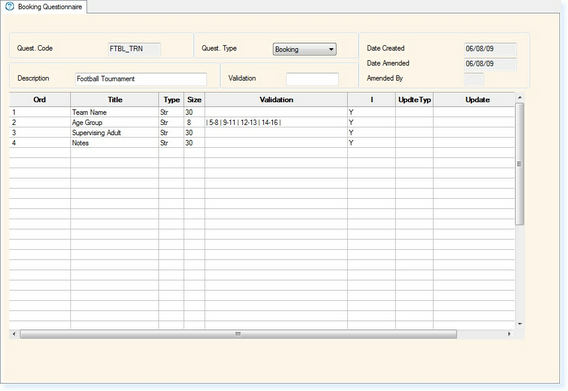
Task: Select the Supervising Adult cell
Action: pos(114,133)
